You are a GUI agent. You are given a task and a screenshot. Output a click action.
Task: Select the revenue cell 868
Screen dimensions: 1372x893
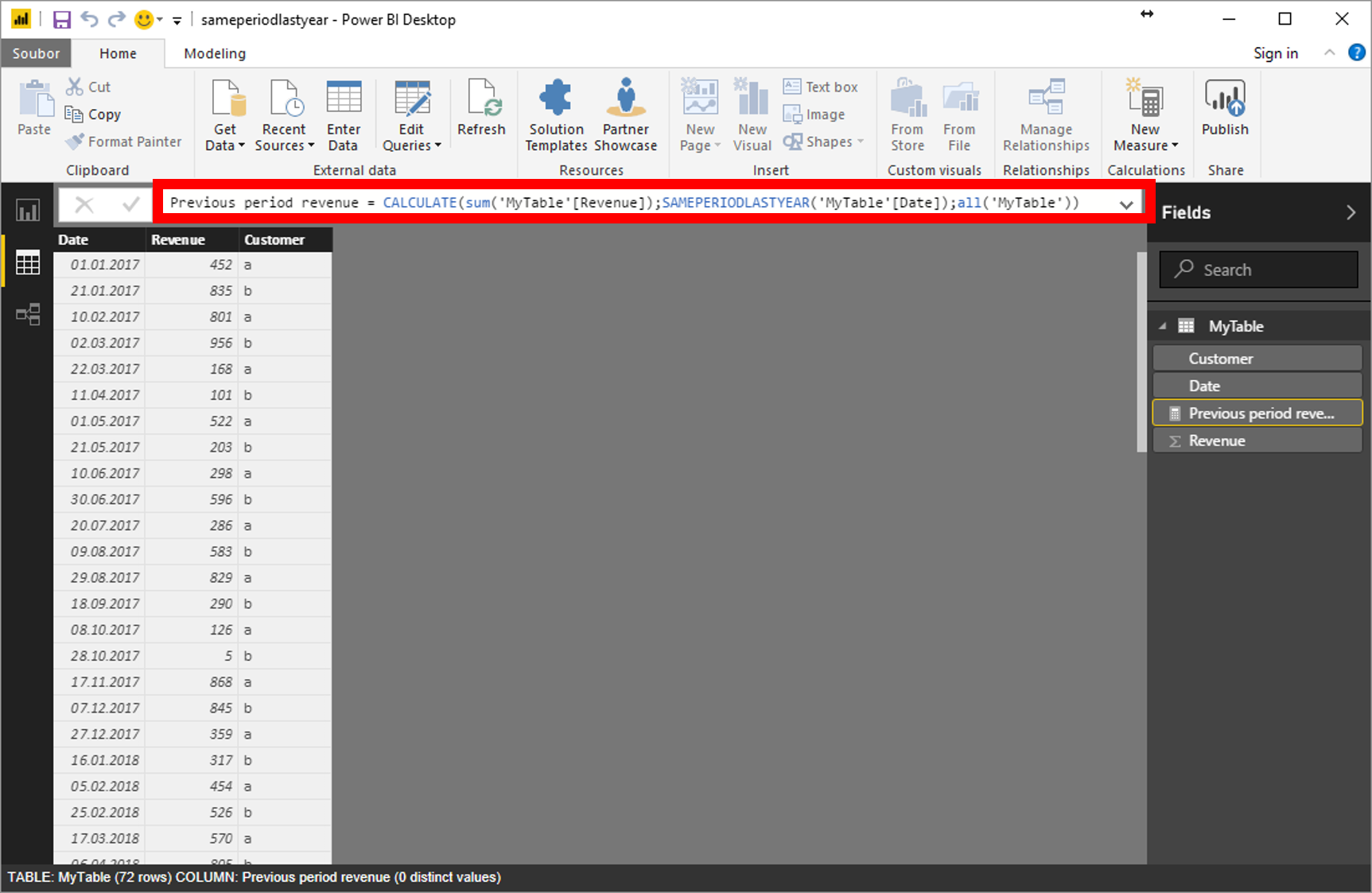coord(192,682)
